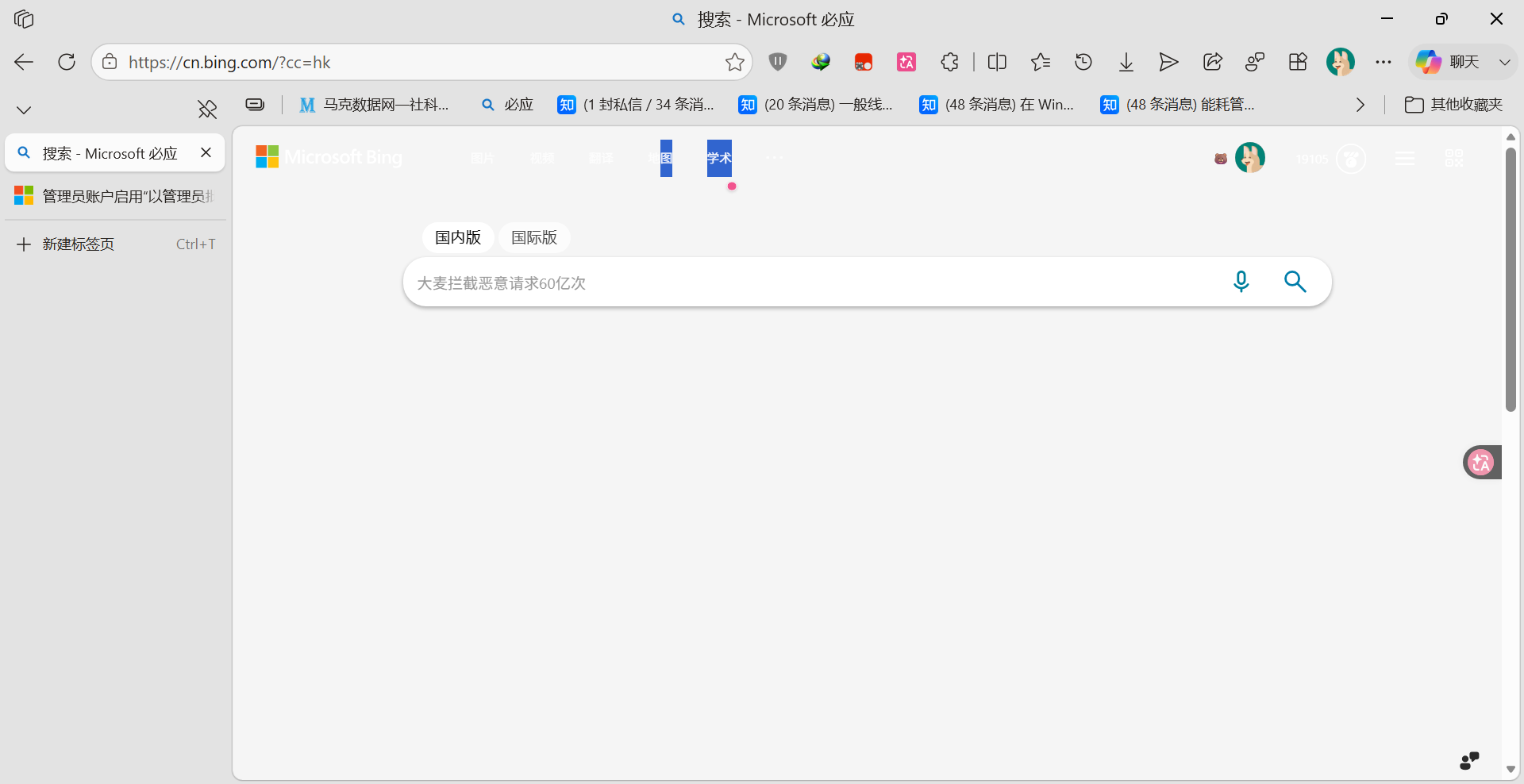Select the 国内版 search mode

coord(458,237)
